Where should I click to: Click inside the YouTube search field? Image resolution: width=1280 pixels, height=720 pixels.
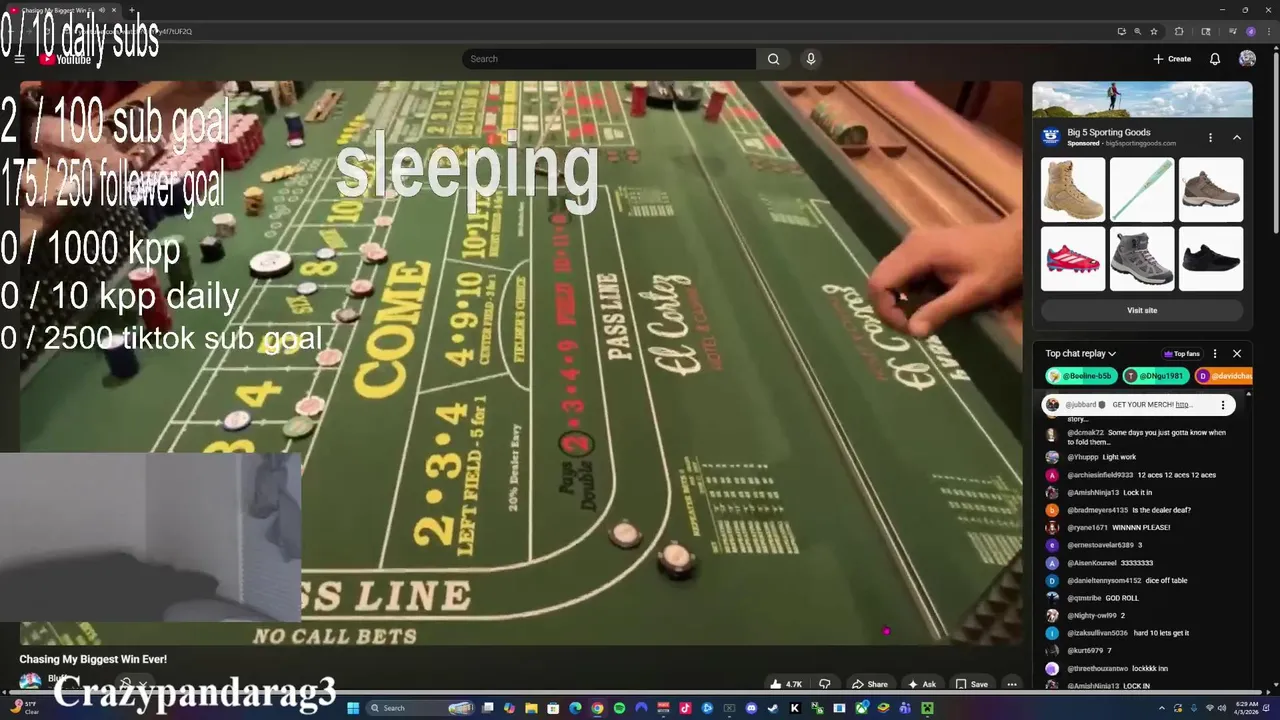click(609, 59)
